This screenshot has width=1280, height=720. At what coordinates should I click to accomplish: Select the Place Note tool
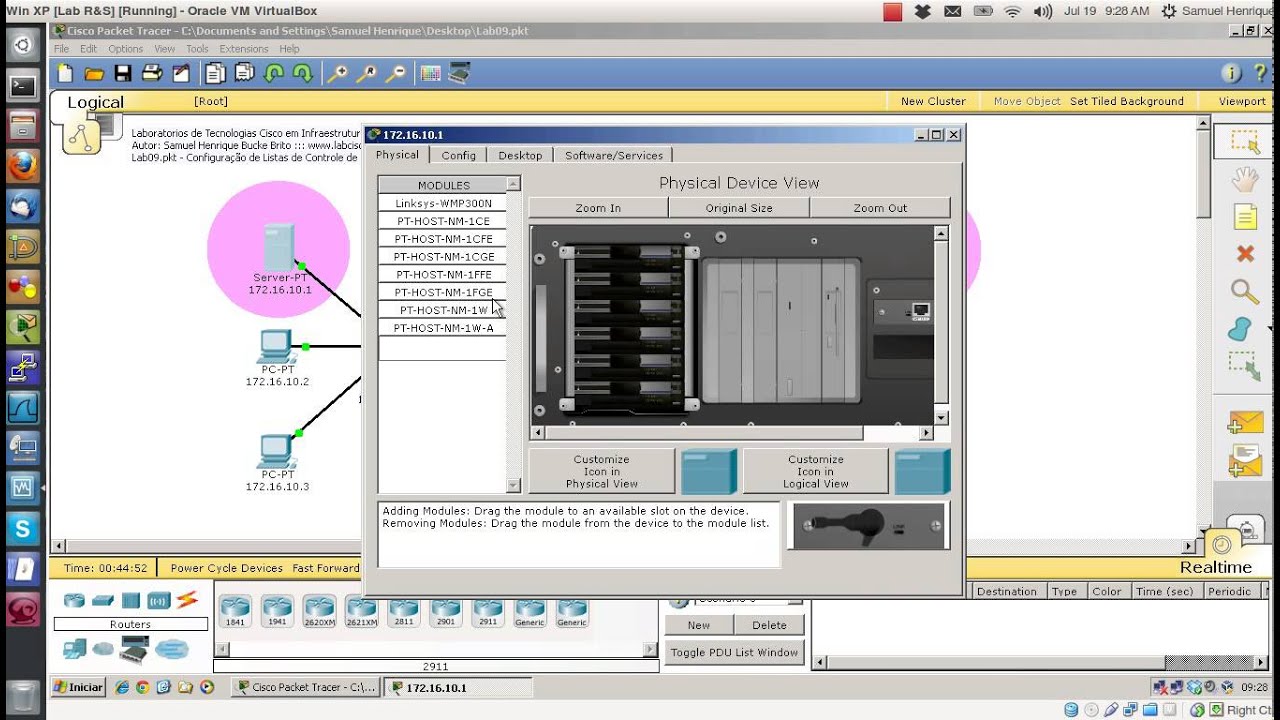pyautogui.click(x=1245, y=216)
